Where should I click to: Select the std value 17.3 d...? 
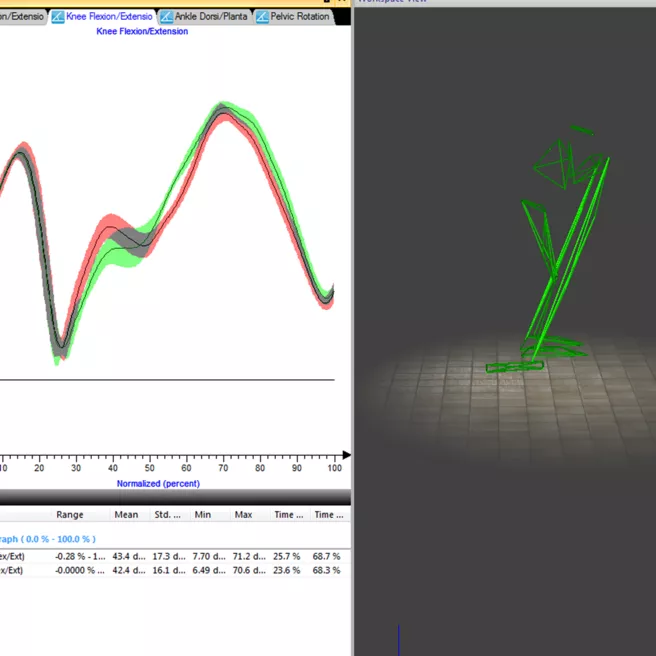point(169,556)
